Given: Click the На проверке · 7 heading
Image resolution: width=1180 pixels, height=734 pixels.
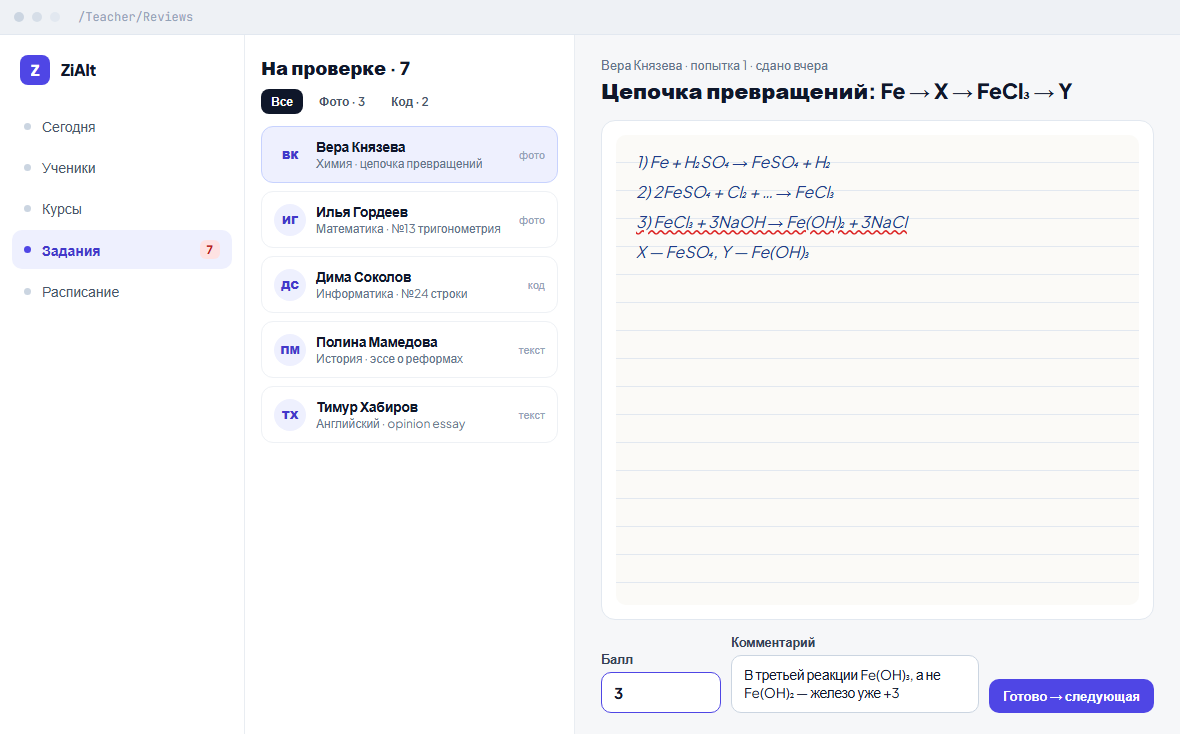Looking at the screenshot, I should click(336, 69).
